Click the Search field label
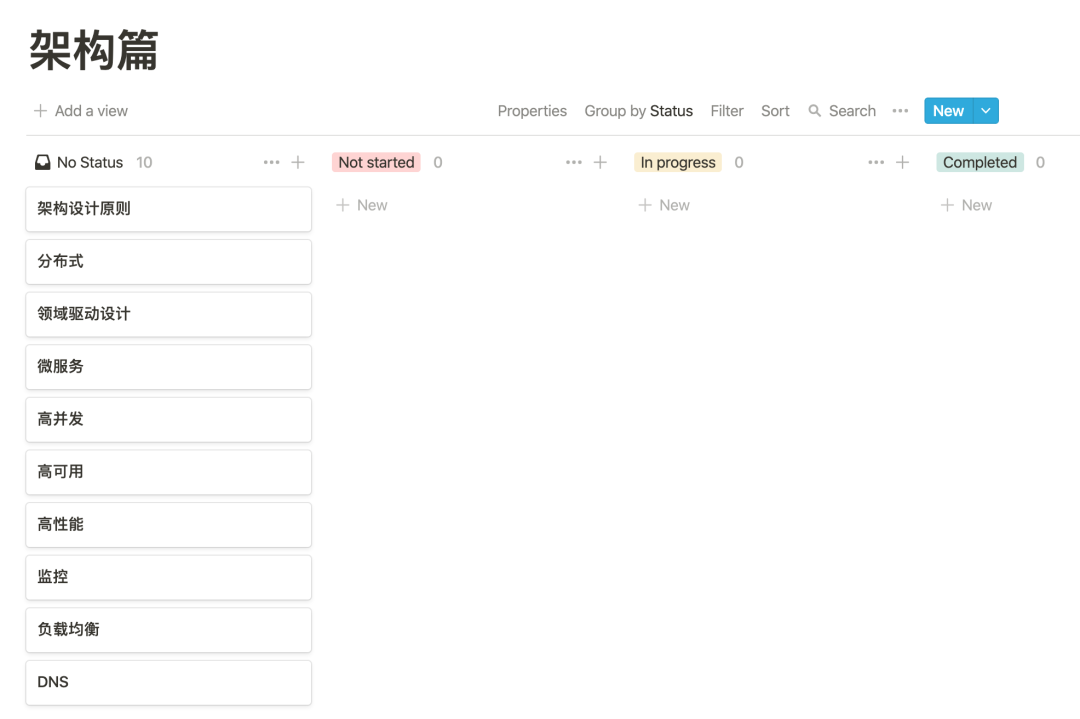Image resolution: width=1080 pixels, height=719 pixels. click(x=852, y=111)
